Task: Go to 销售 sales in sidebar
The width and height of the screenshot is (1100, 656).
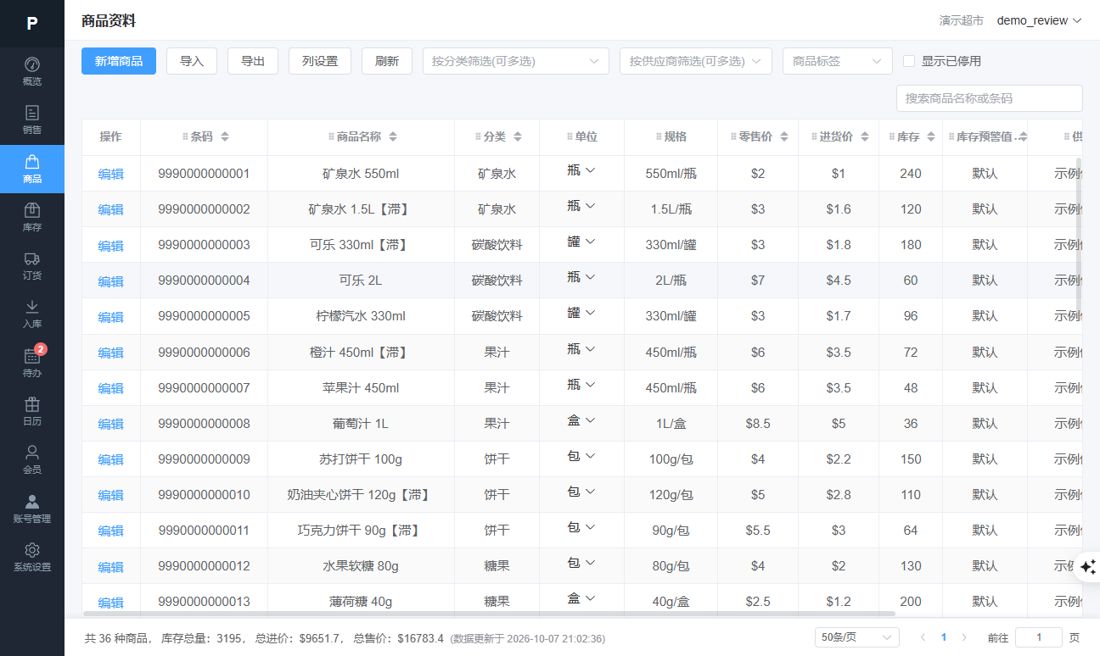Action: (x=32, y=120)
